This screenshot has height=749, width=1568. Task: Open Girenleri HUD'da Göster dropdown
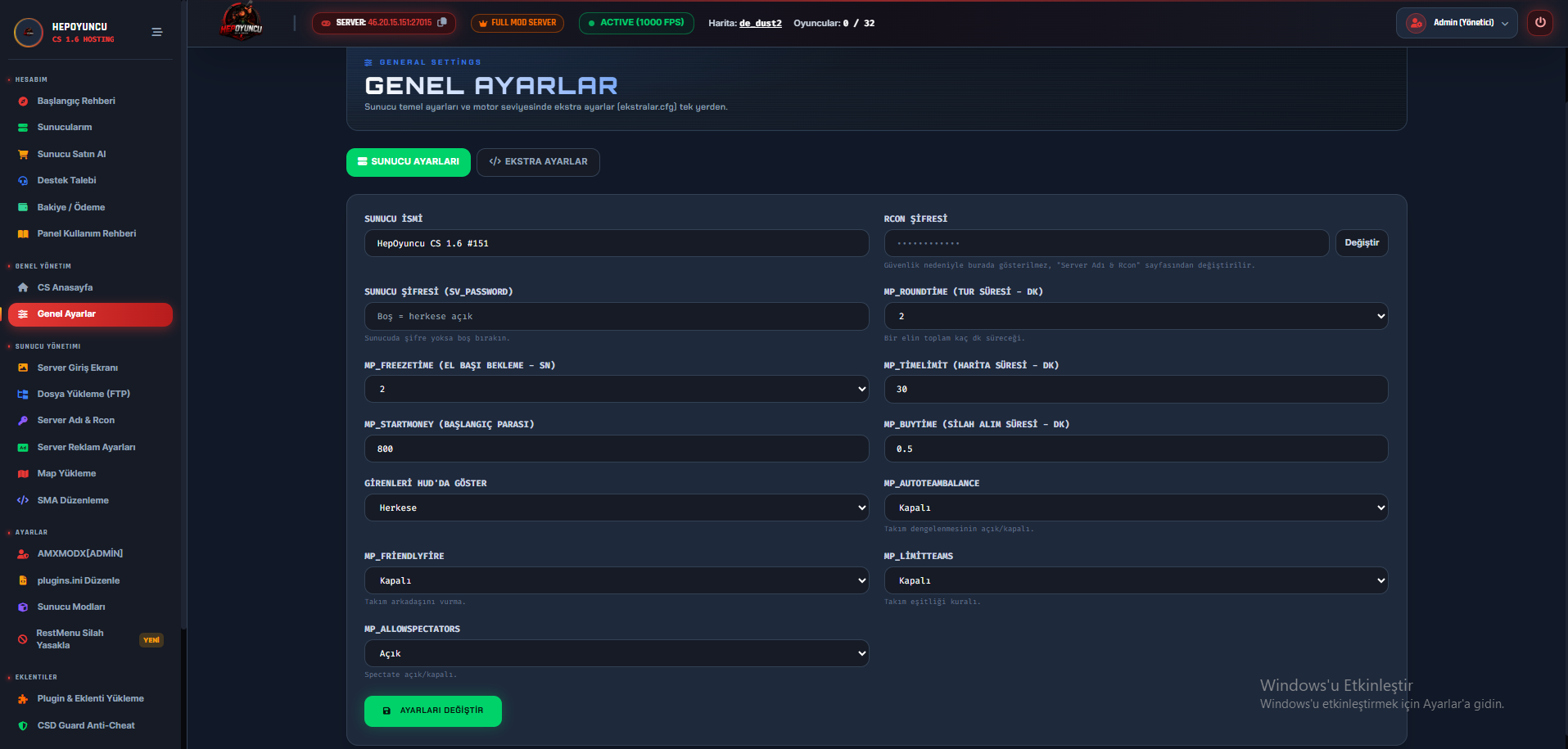click(x=617, y=508)
